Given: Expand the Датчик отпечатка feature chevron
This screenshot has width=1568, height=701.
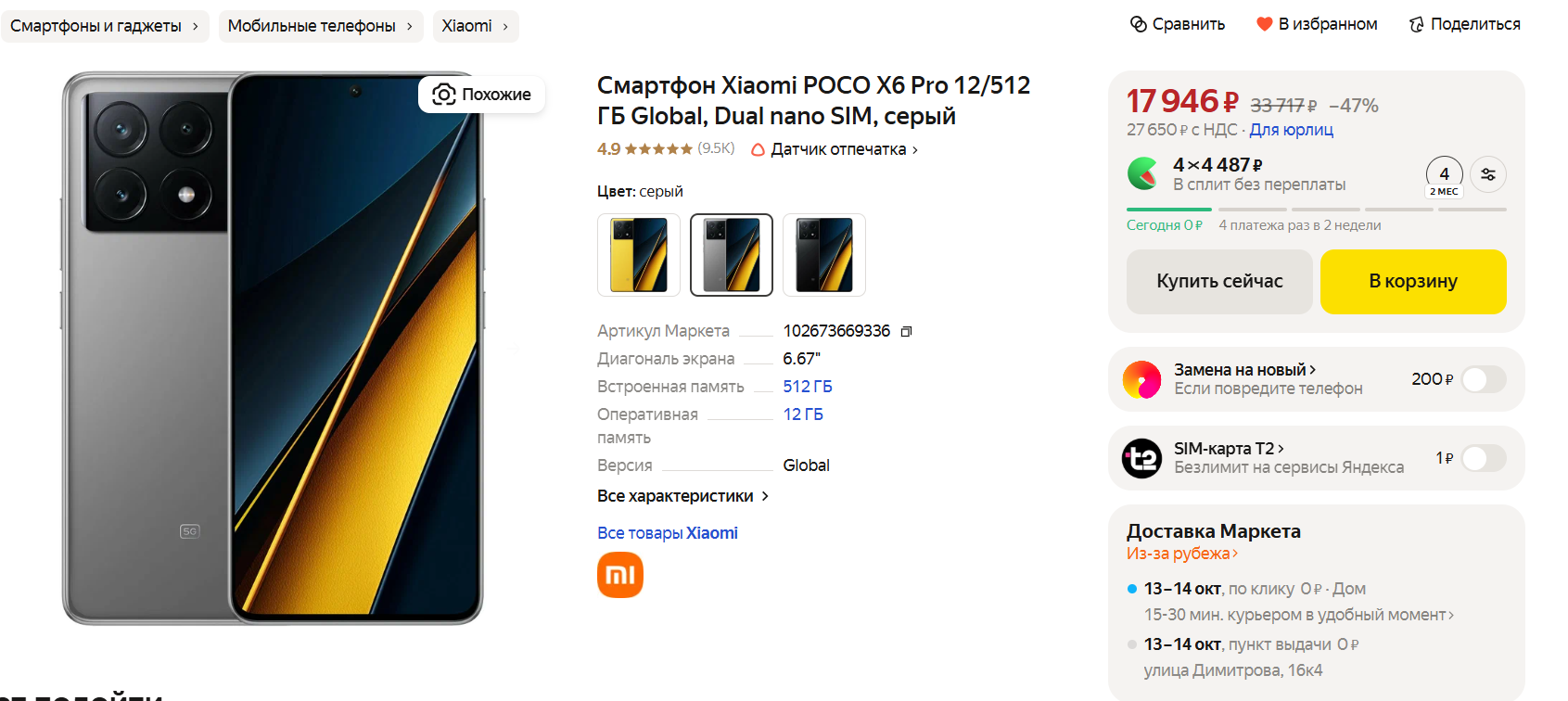Looking at the screenshot, I should tap(914, 149).
